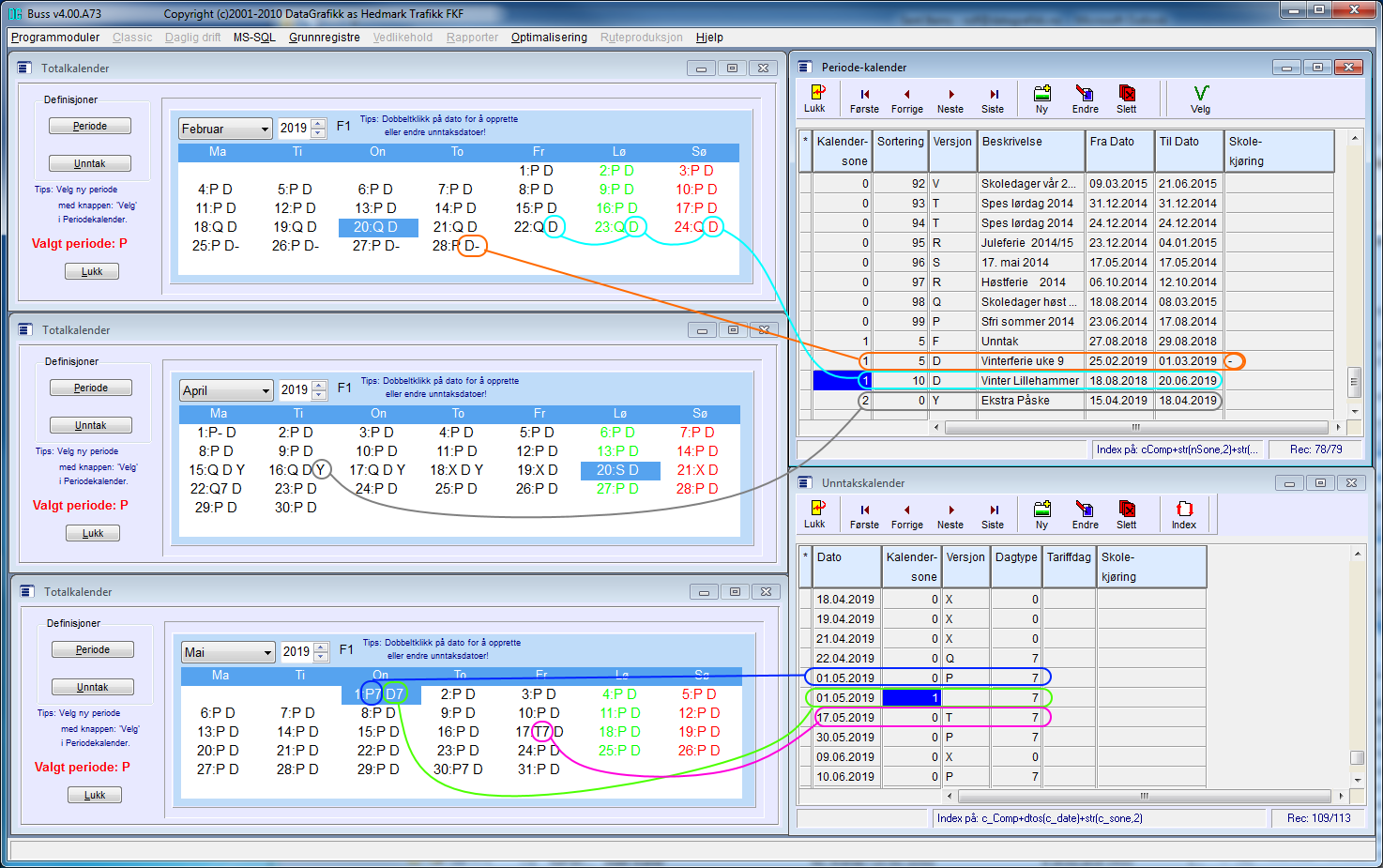Viewport: 1383px width, 868px height.
Task: Click Slett icon in Periode-kalender toolbar
Action: (x=1127, y=99)
